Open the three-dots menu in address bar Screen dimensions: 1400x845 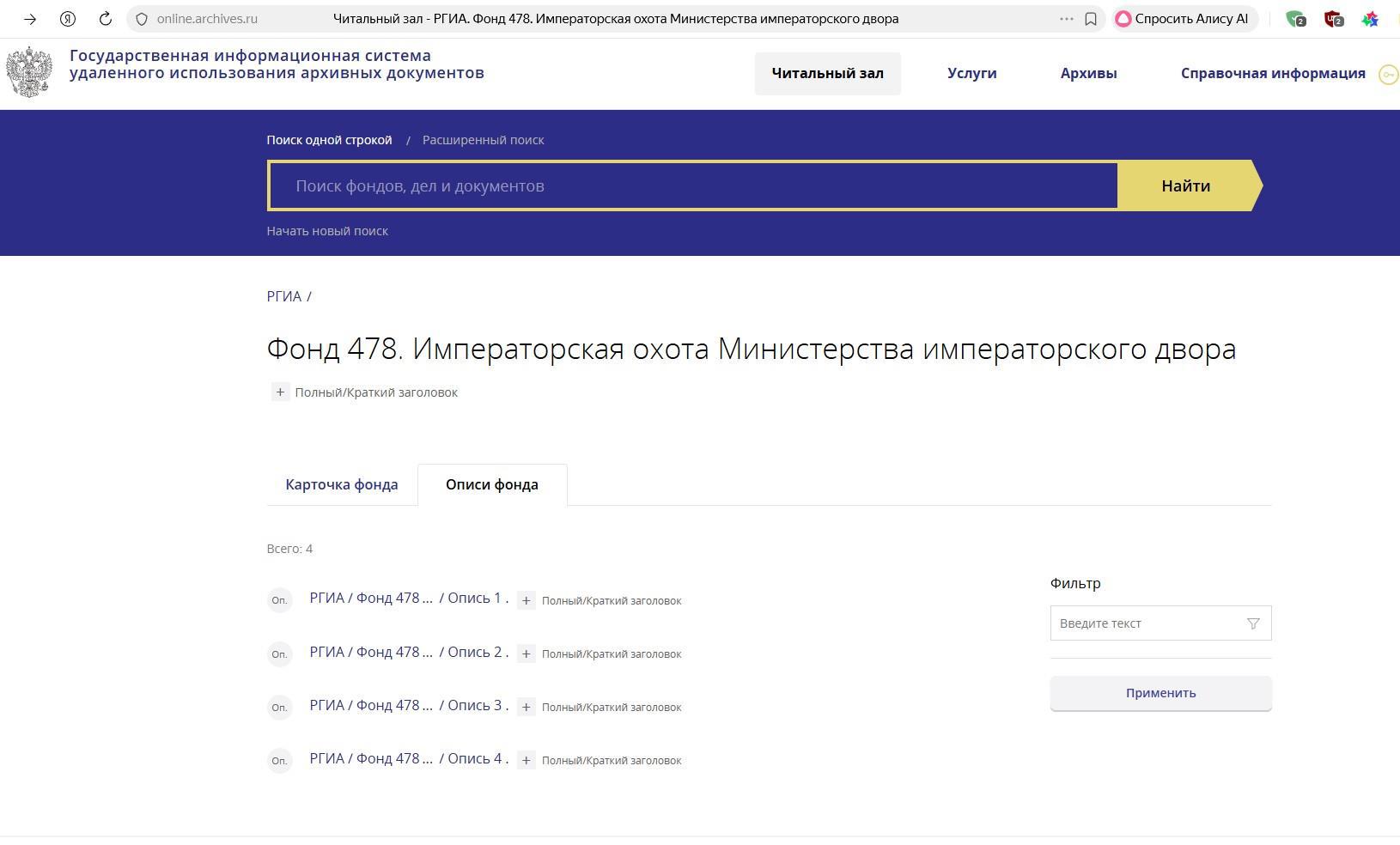pyautogui.click(x=1066, y=19)
